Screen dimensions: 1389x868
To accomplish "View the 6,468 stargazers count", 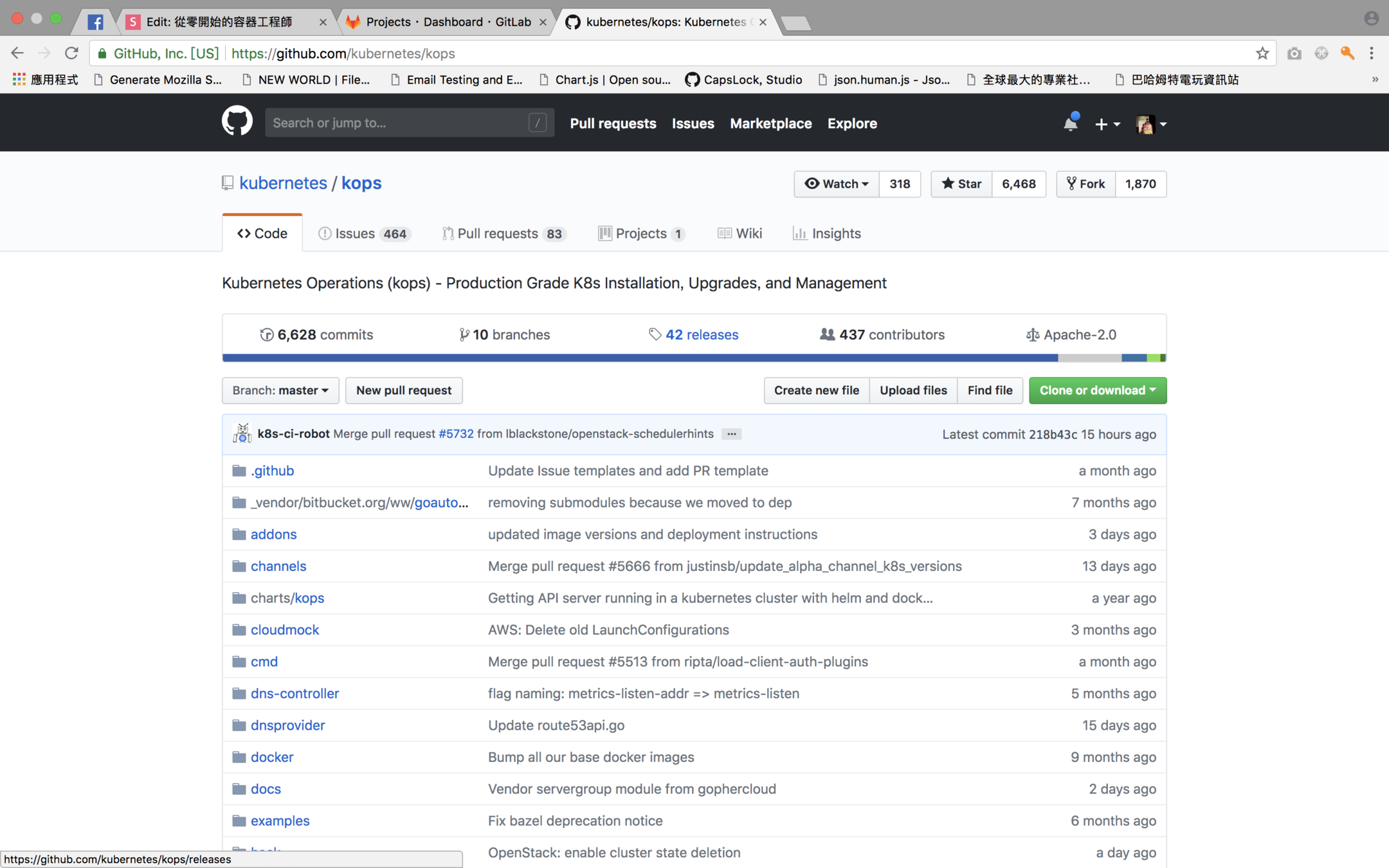I will tap(1019, 184).
